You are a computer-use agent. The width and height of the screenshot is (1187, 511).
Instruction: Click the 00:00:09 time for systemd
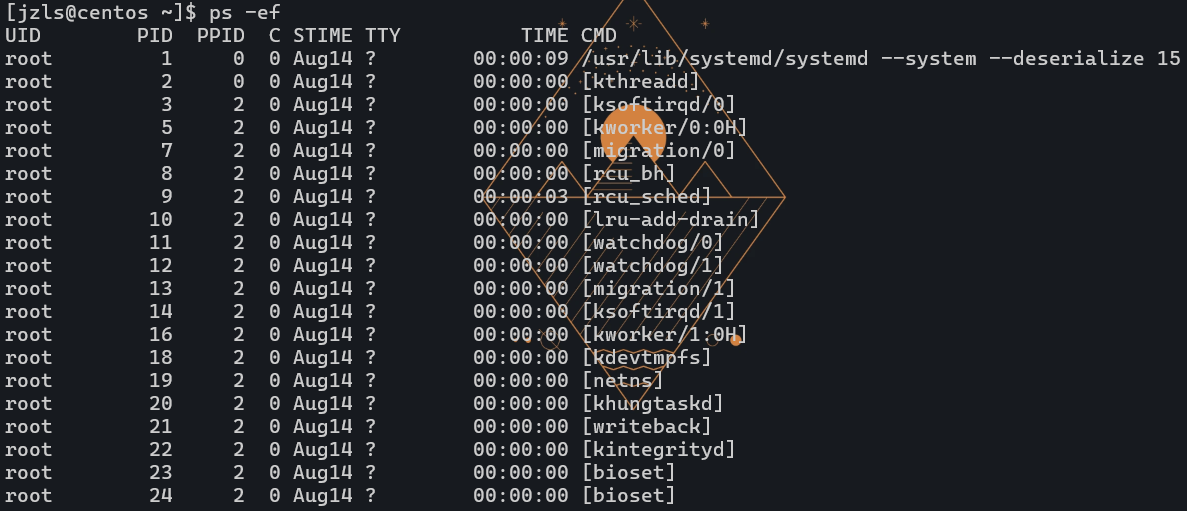(521, 59)
